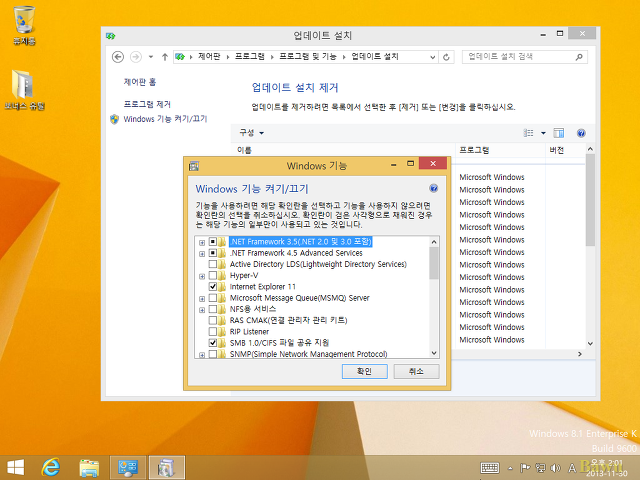Click the help icon in Windows 기능 dialog
640x480 pixels.
[433, 188]
